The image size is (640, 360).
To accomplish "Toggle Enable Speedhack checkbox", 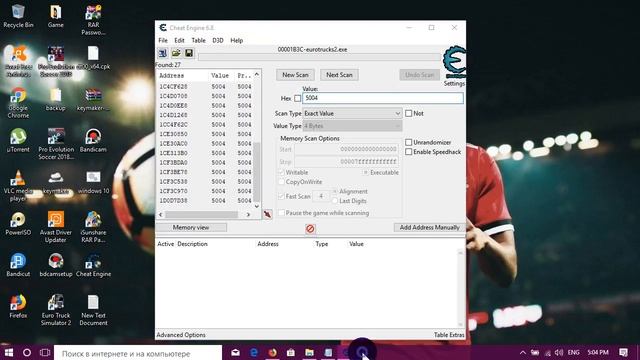I will (x=409, y=152).
